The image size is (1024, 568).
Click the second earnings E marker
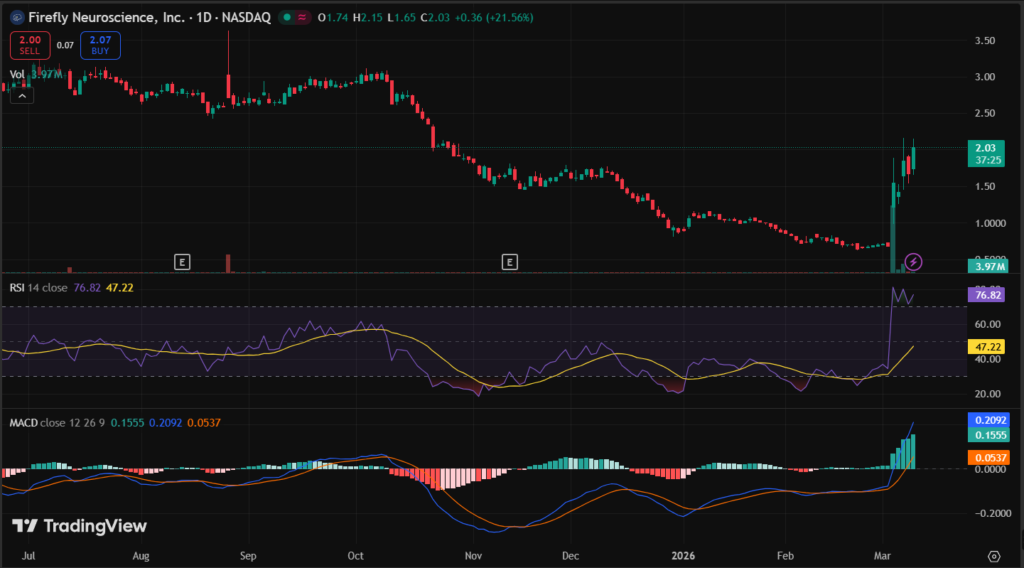[x=510, y=262]
